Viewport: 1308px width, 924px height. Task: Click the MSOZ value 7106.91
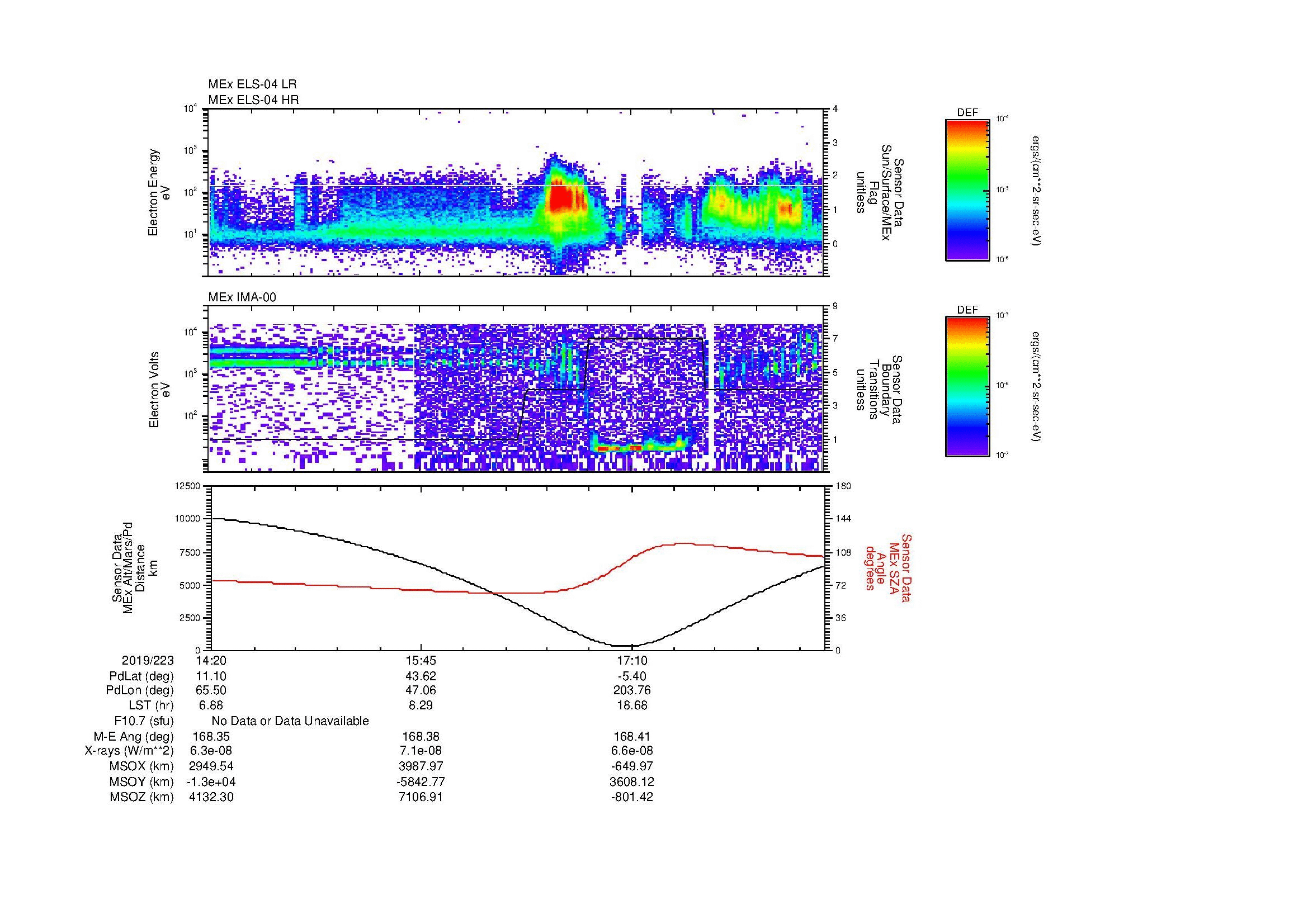coord(421,797)
